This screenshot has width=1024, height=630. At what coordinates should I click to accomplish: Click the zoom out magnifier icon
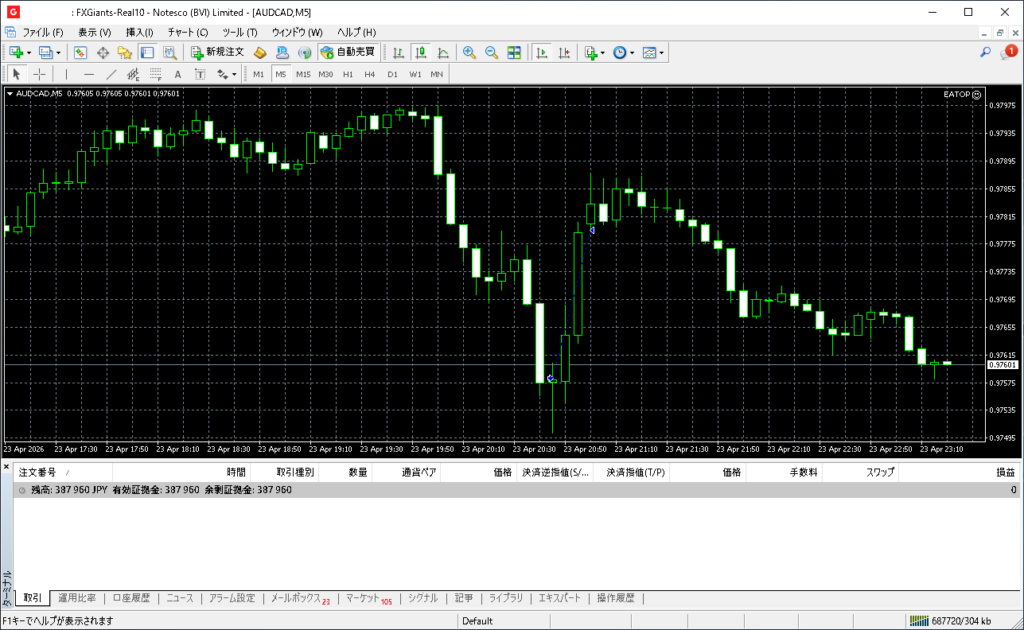tap(490, 52)
